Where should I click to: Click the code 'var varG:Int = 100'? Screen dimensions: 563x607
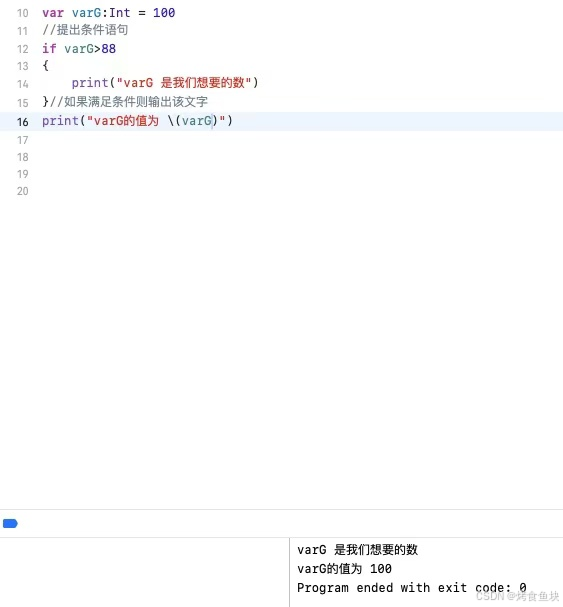(x=109, y=13)
